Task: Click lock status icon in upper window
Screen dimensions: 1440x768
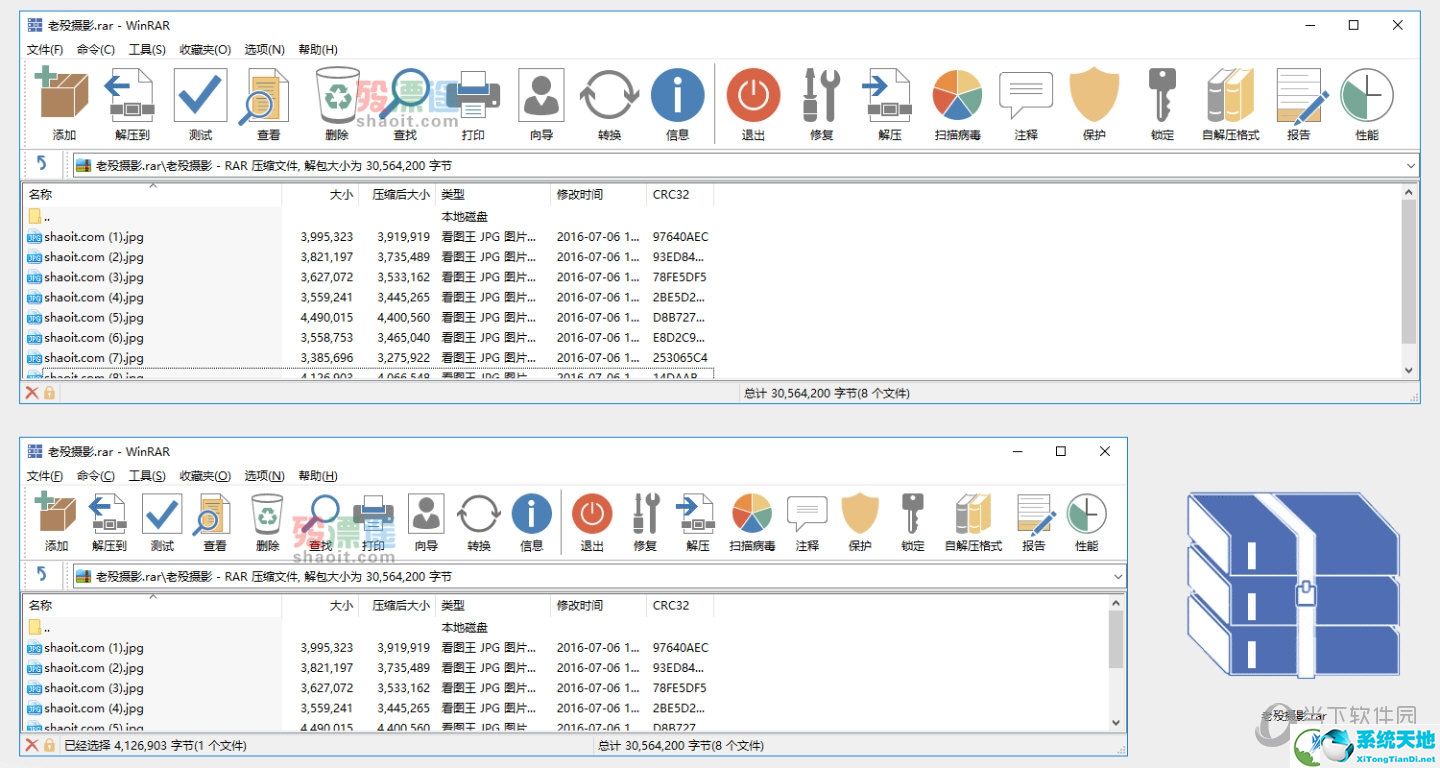Action: click(49, 393)
